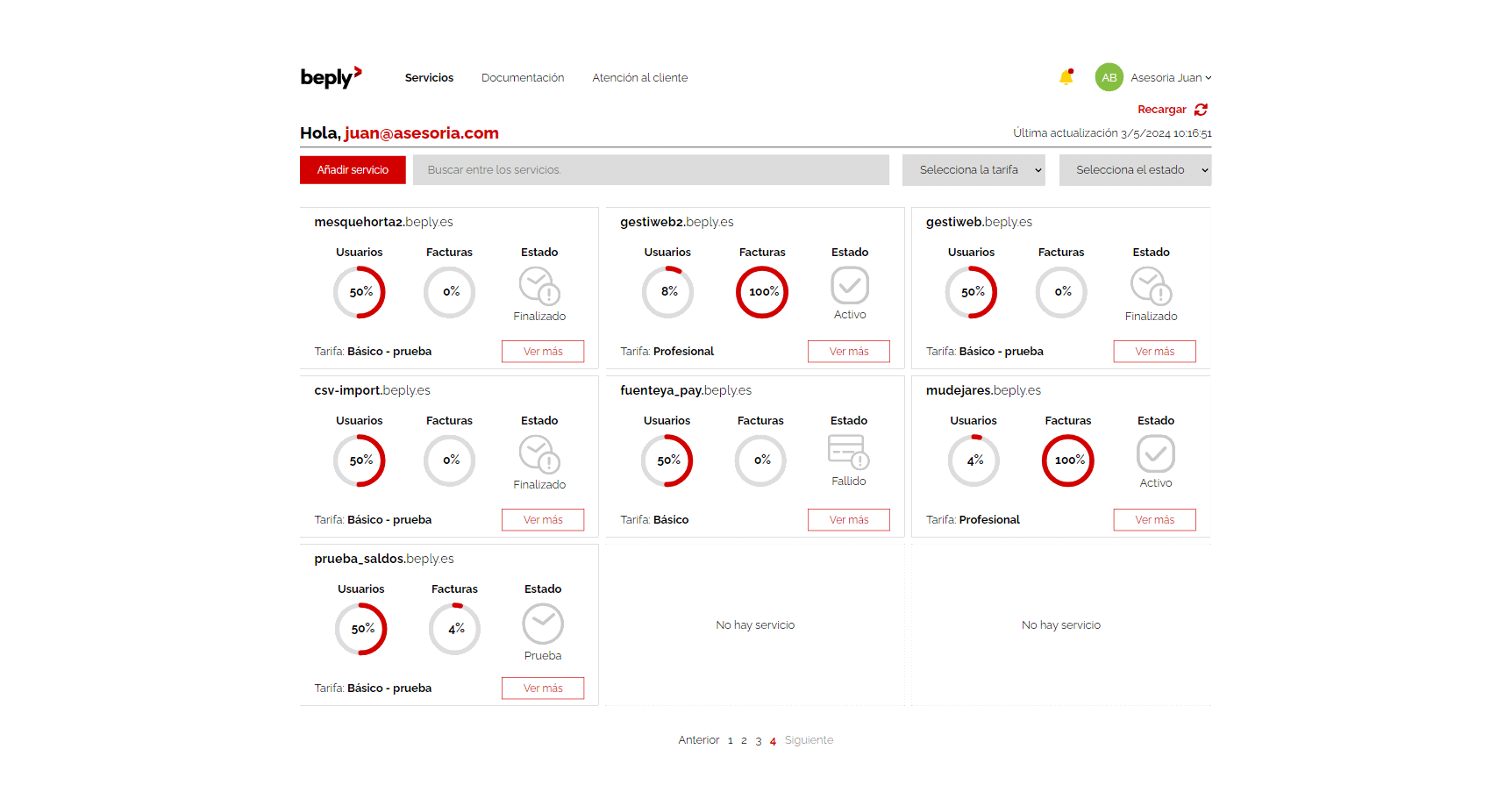Click Facturas 0% gauge of csv-import
This screenshot has width=1512, height=806.
tap(449, 460)
